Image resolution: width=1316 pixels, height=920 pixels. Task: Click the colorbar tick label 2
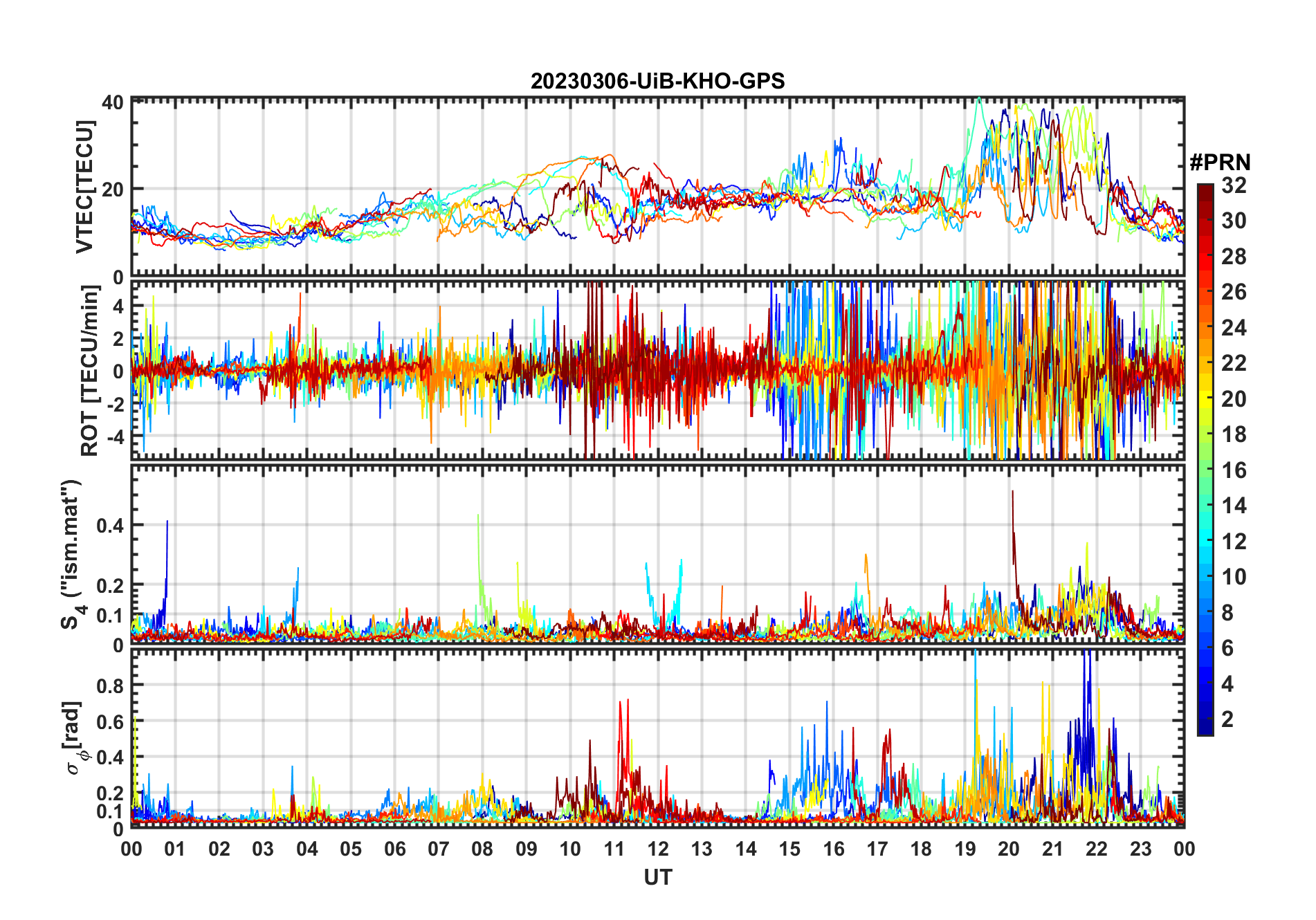point(1227,719)
